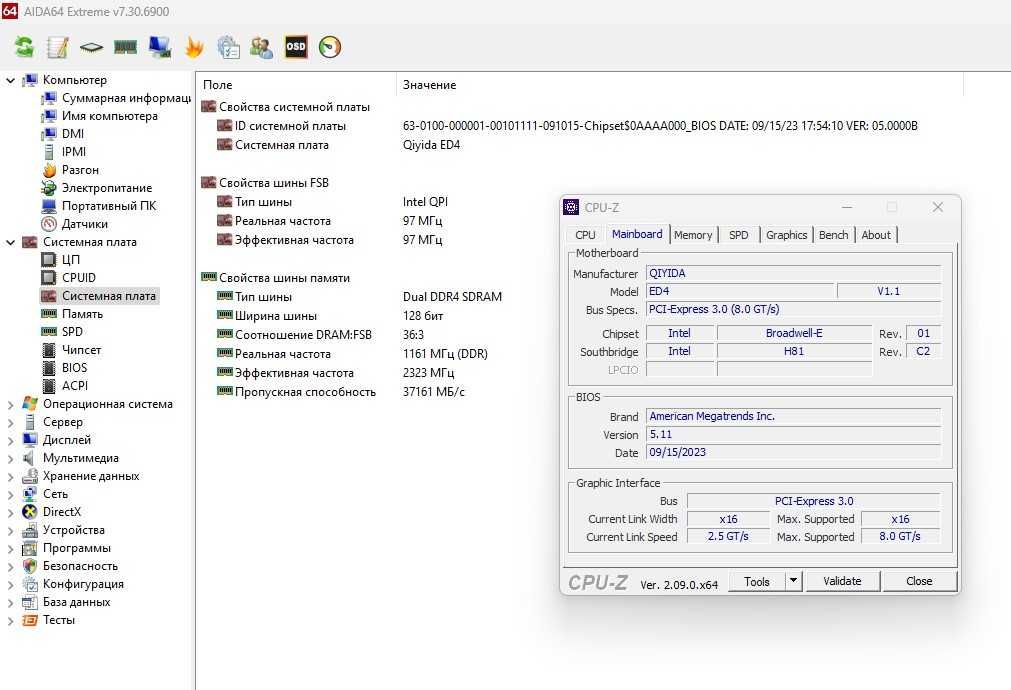The width and height of the screenshot is (1011, 690).
Task: Click the 37161 МБ/с bandwidth value
Action: pyautogui.click(x=433, y=392)
